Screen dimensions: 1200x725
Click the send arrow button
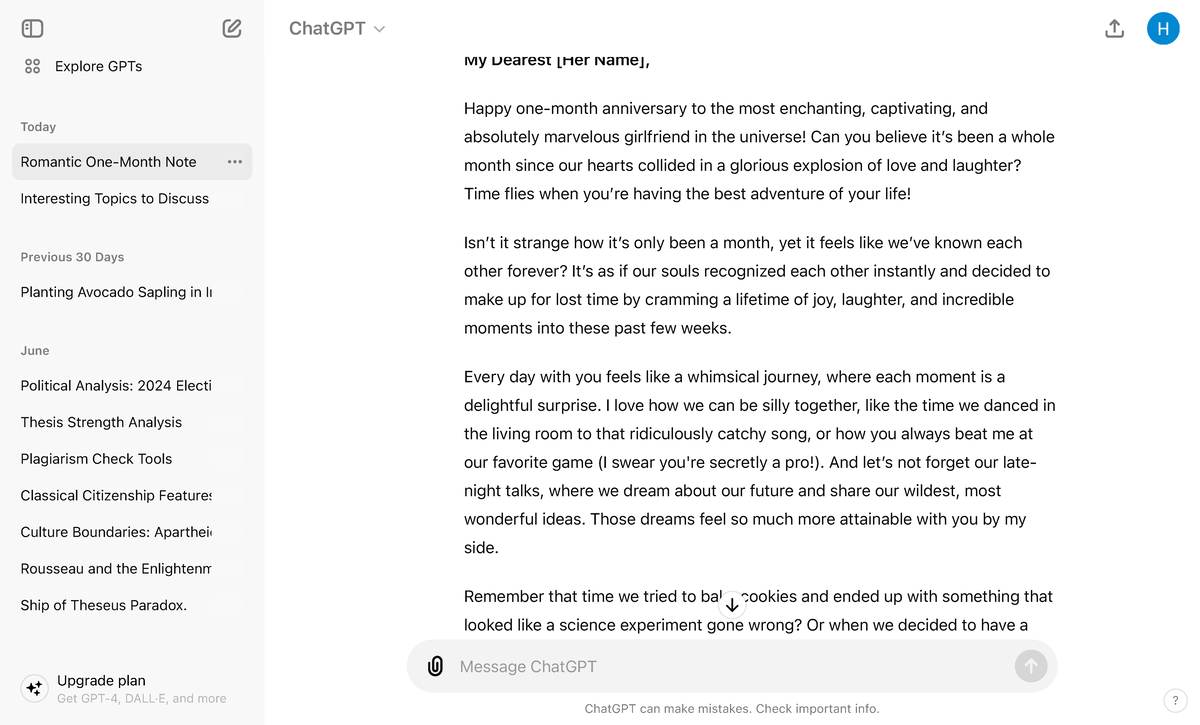pyautogui.click(x=1030, y=666)
